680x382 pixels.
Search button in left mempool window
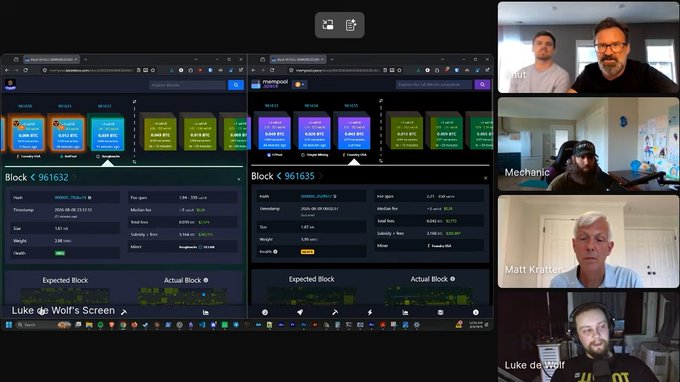tap(235, 85)
